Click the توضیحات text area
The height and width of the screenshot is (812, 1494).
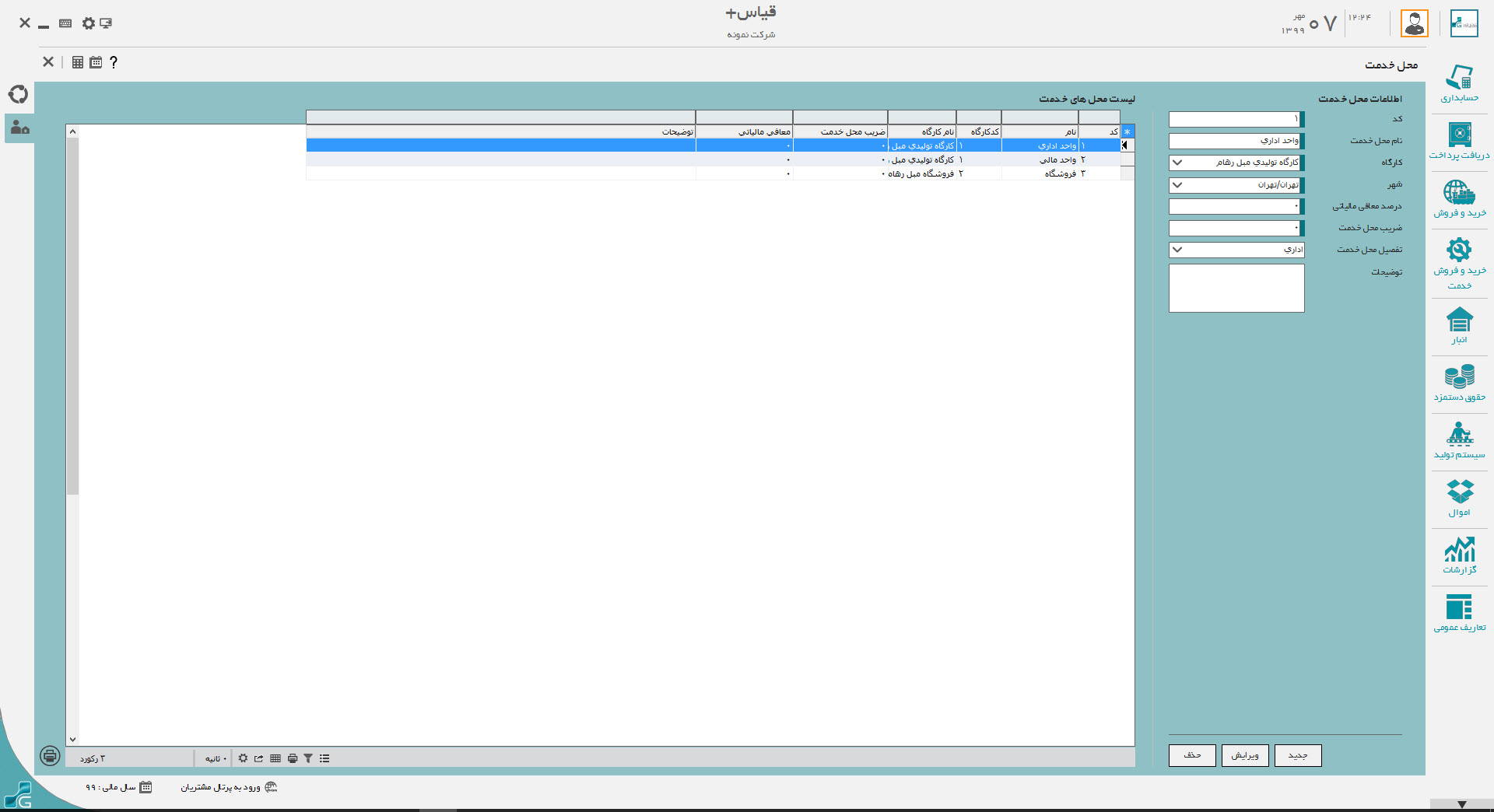(1236, 288)
